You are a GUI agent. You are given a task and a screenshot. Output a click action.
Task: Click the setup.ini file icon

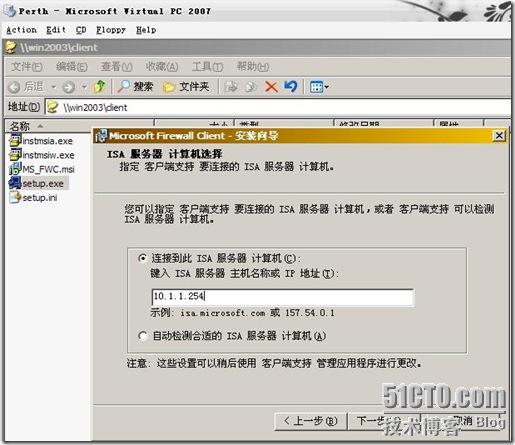click(x=15, y=198)
